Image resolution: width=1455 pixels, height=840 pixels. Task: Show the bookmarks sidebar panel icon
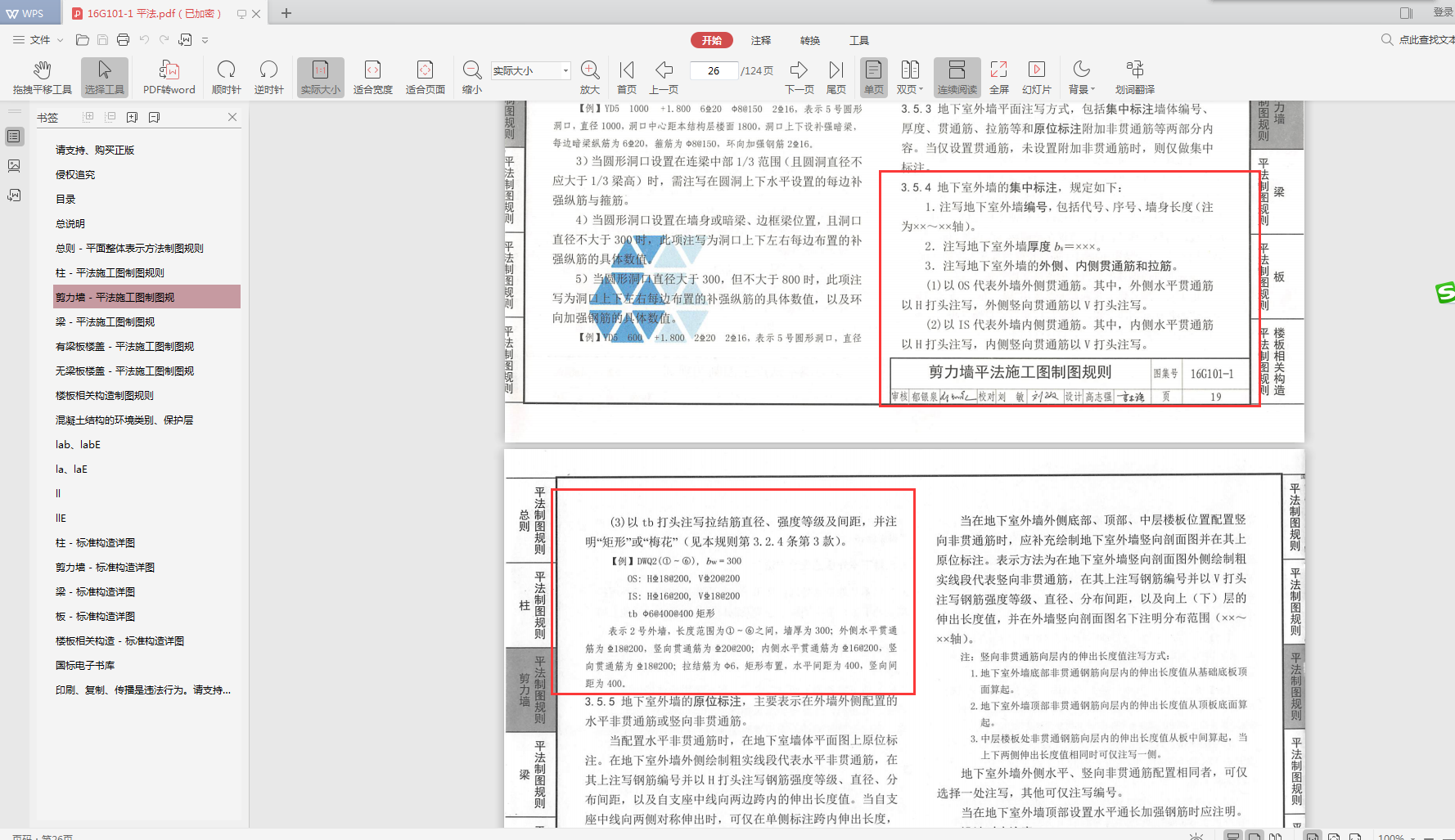point(14,137)
